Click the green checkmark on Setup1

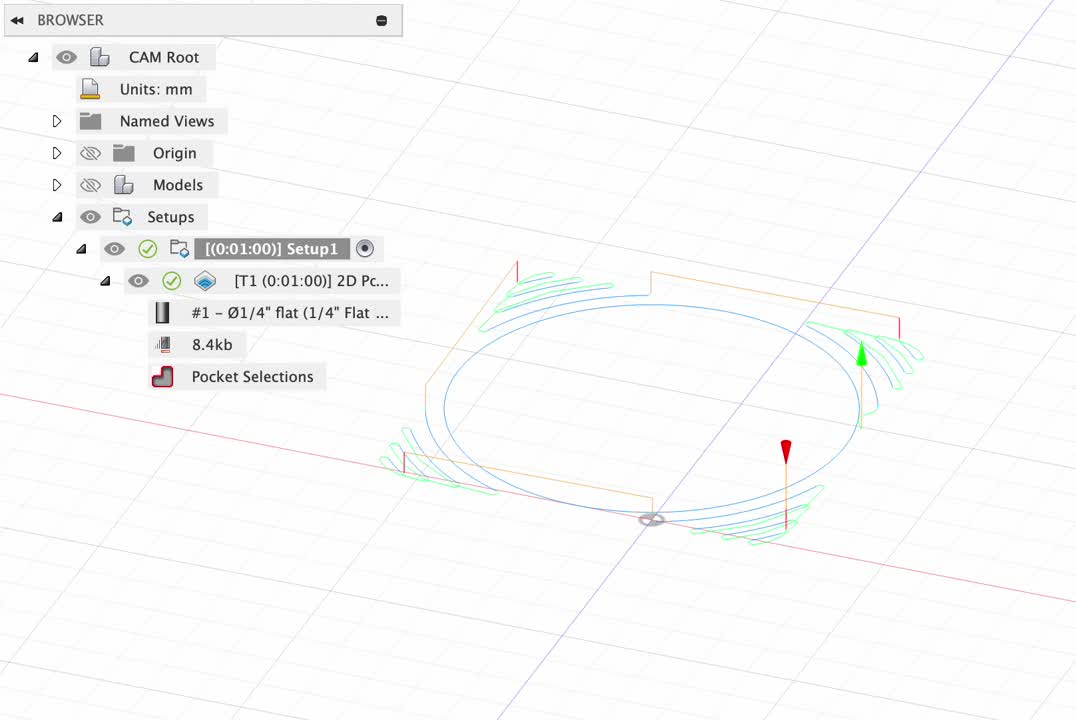tap(148, 248)
